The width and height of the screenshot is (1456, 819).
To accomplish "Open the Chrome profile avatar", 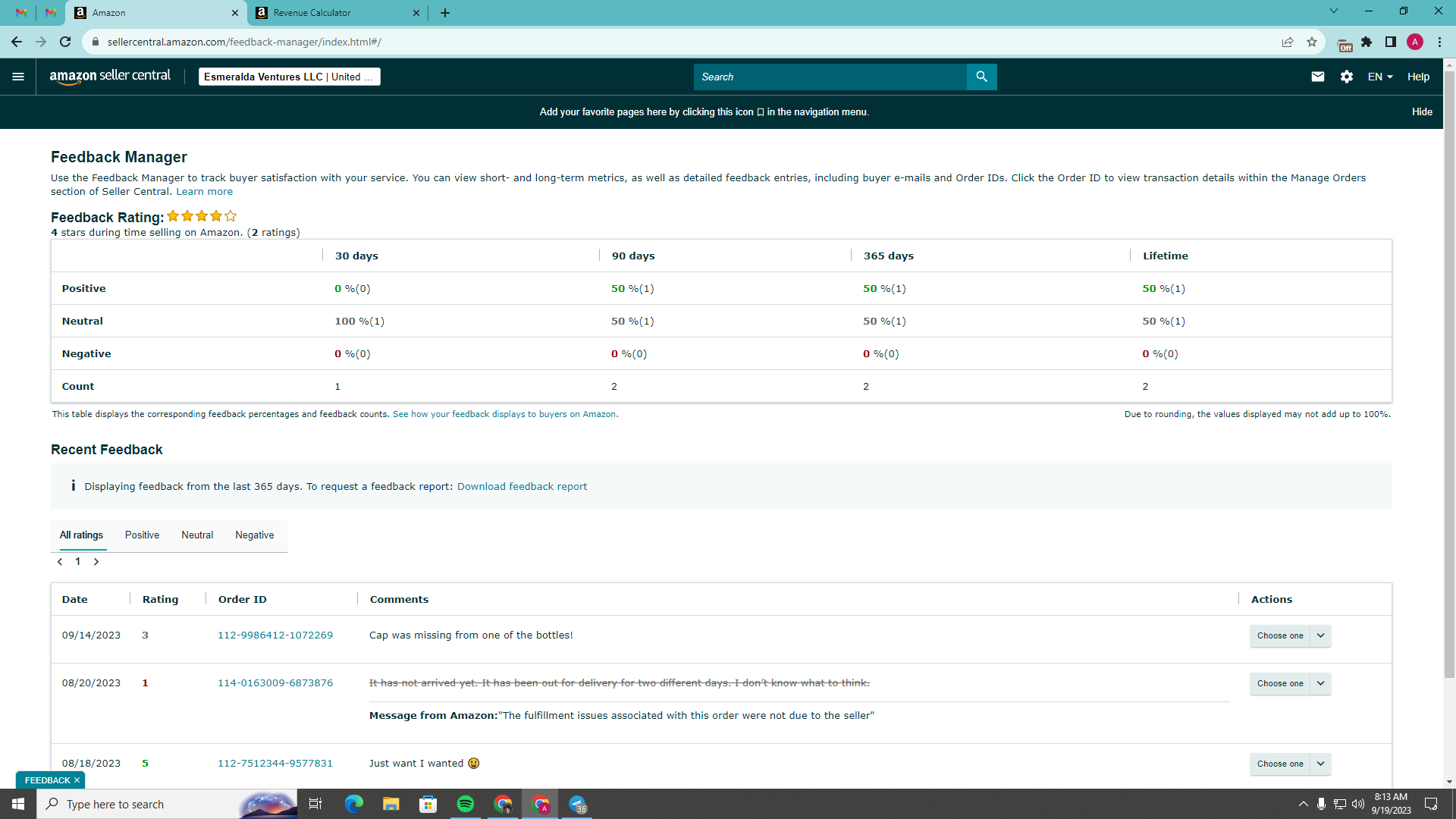I will click(1415, 42).
